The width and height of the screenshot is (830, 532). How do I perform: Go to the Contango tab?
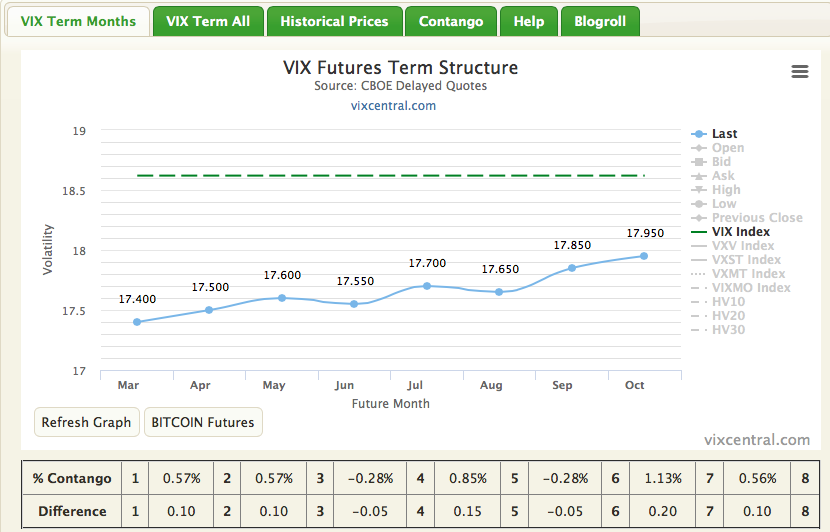(451, 21)
